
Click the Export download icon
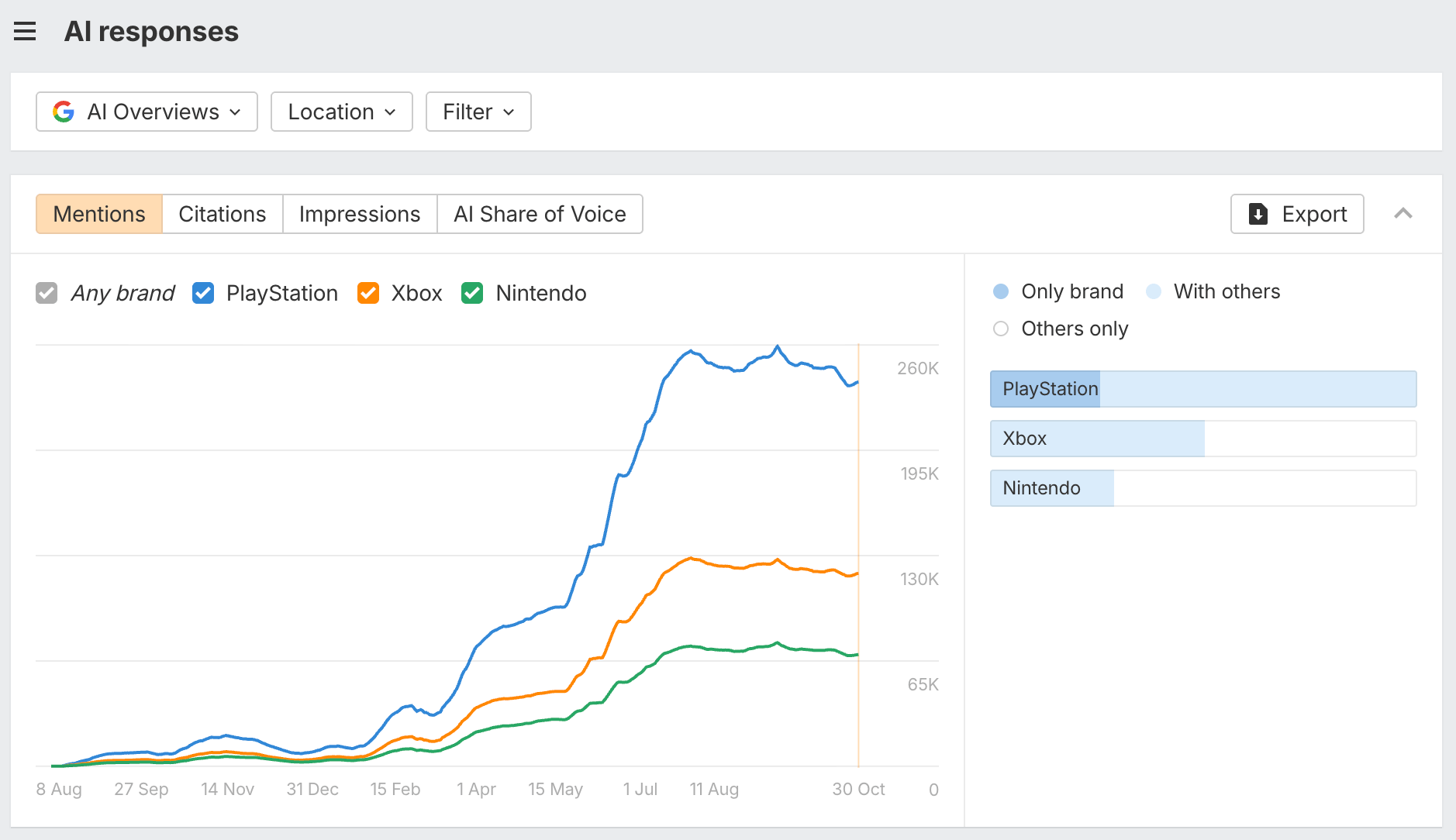point(1258,214)
